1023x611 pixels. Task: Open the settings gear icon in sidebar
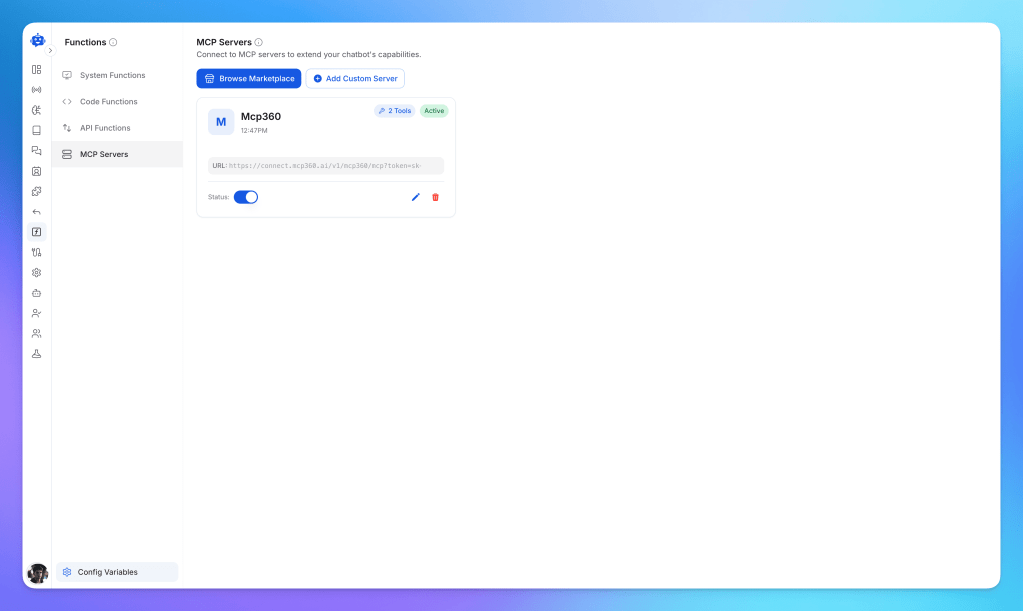pos(37,272)
